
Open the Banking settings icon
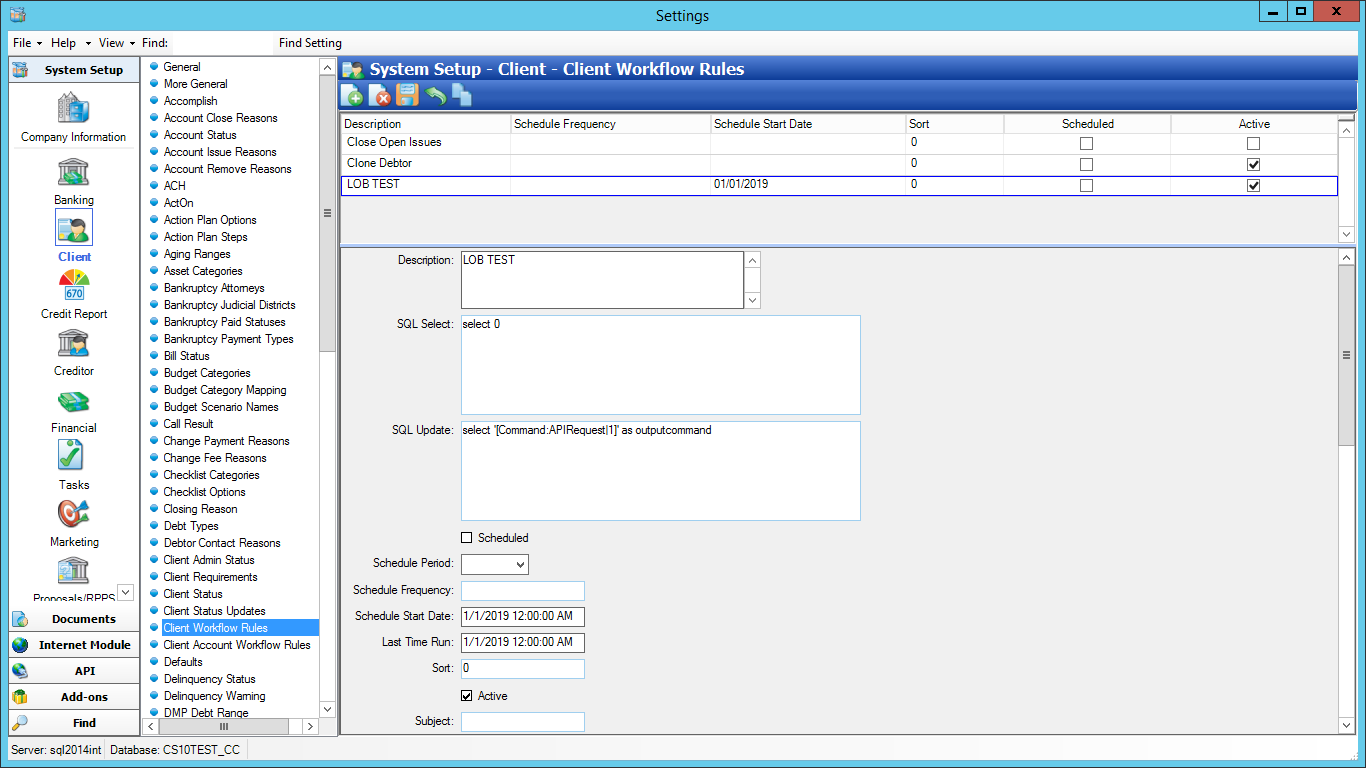click(74, 172)
